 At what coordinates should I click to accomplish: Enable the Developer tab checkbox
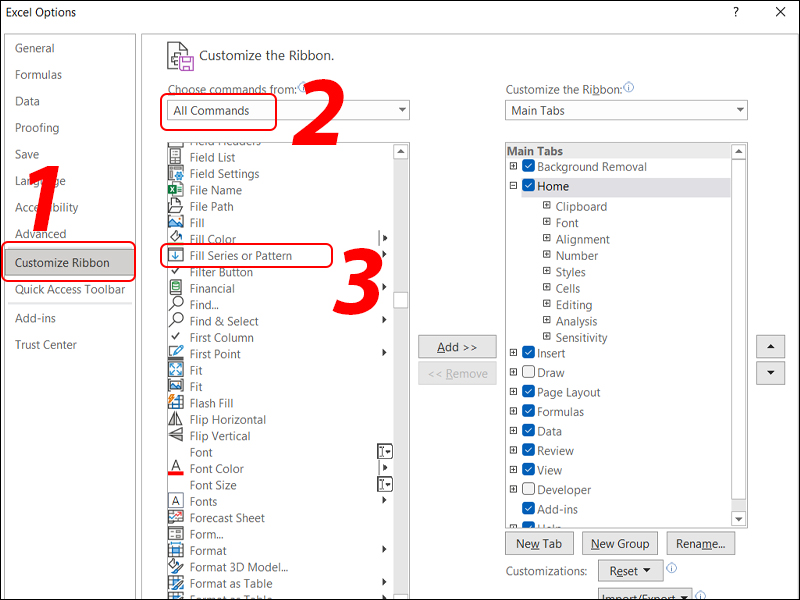coord(528,489)
